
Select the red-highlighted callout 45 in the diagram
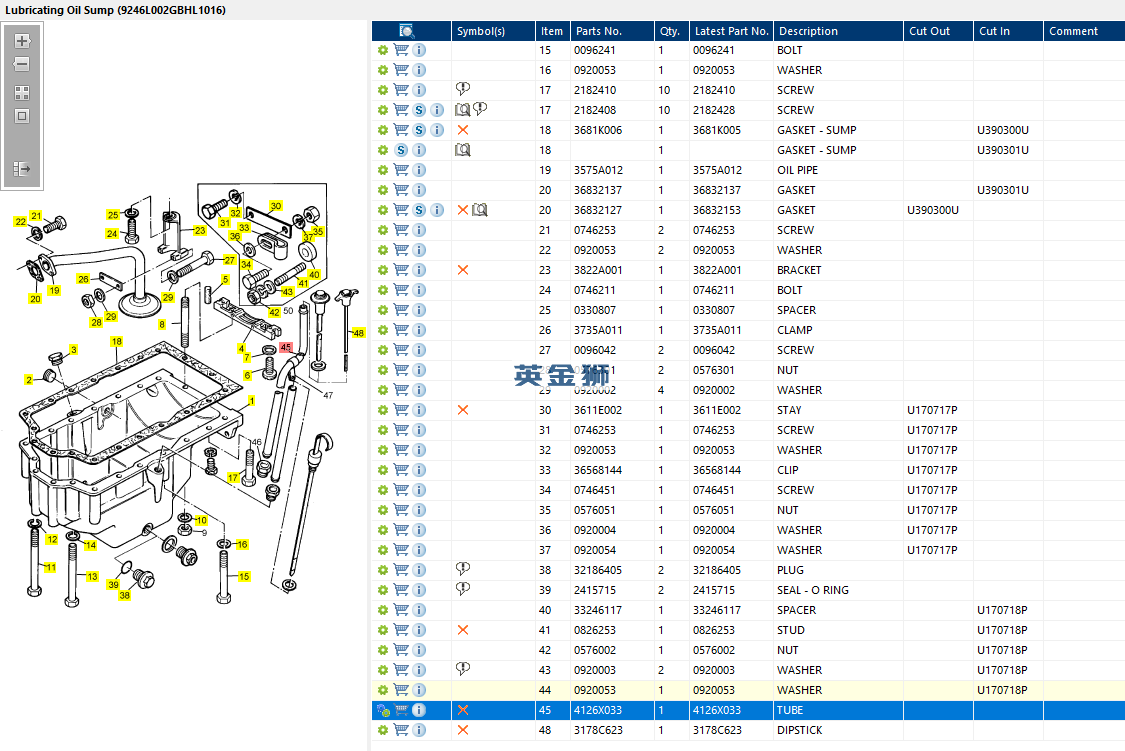286,347
